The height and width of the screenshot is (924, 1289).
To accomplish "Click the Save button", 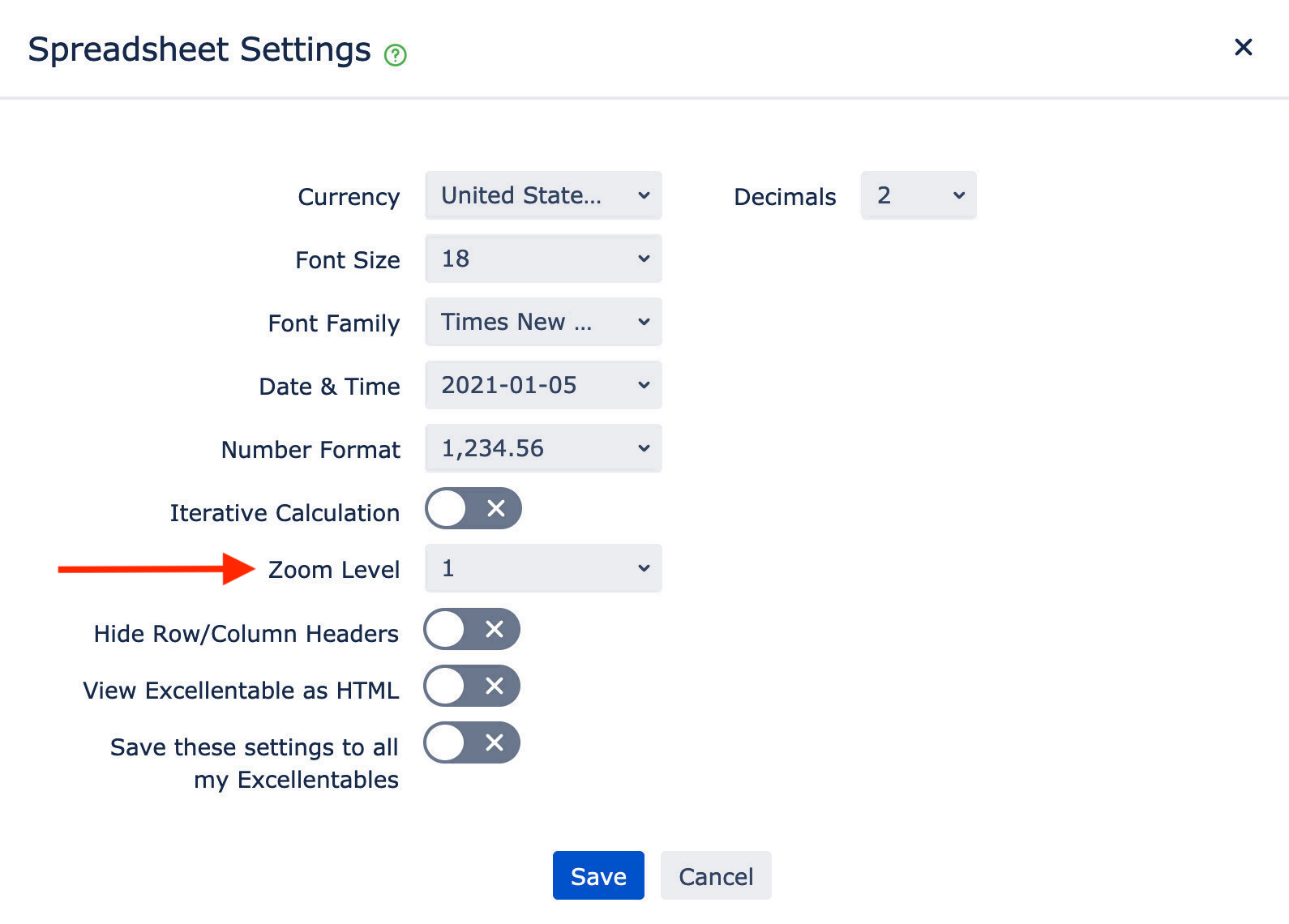I will pos(598,875).
